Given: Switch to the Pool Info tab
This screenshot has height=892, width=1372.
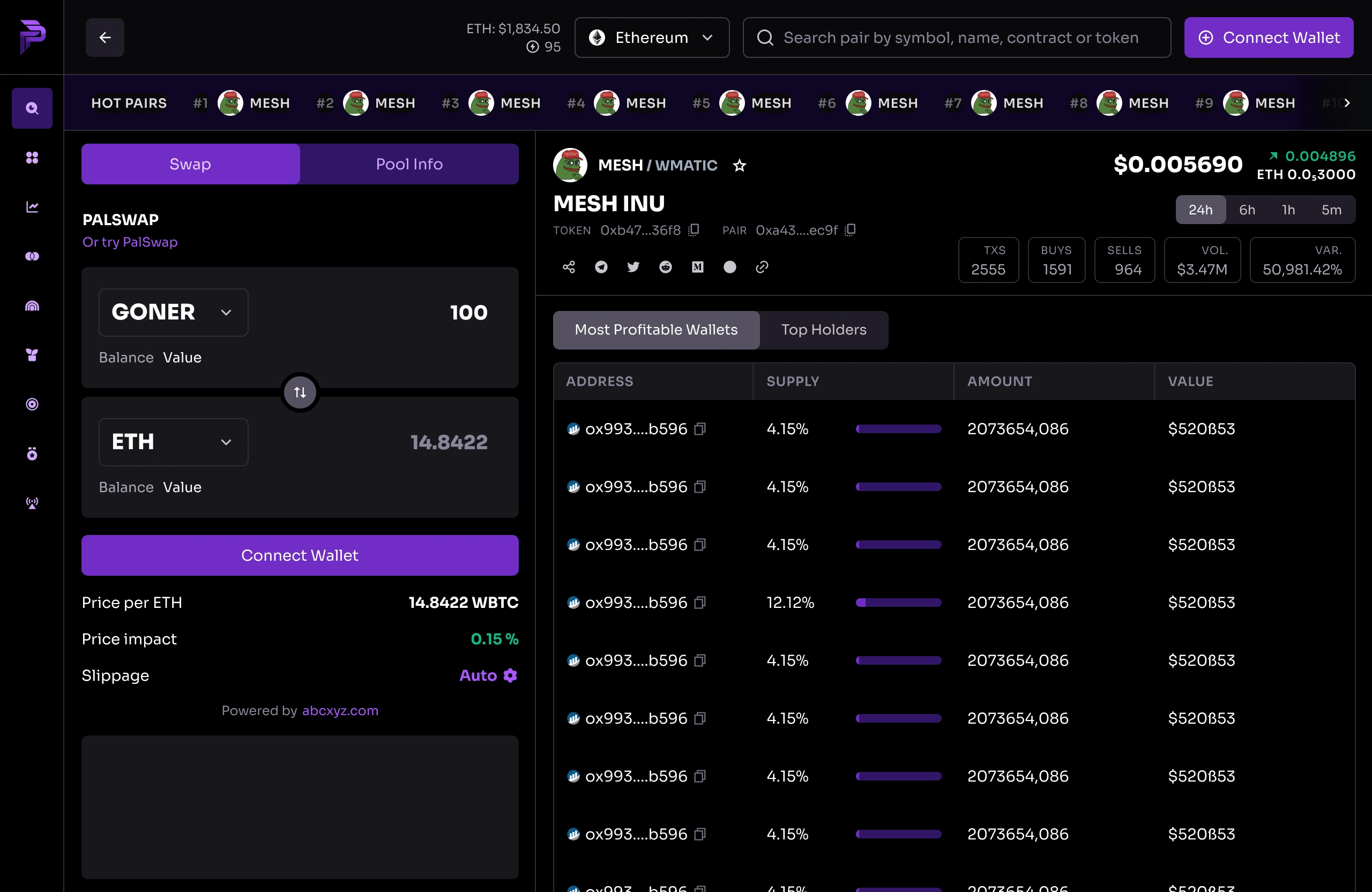Looking at the screenshot, I should (409, 165).
